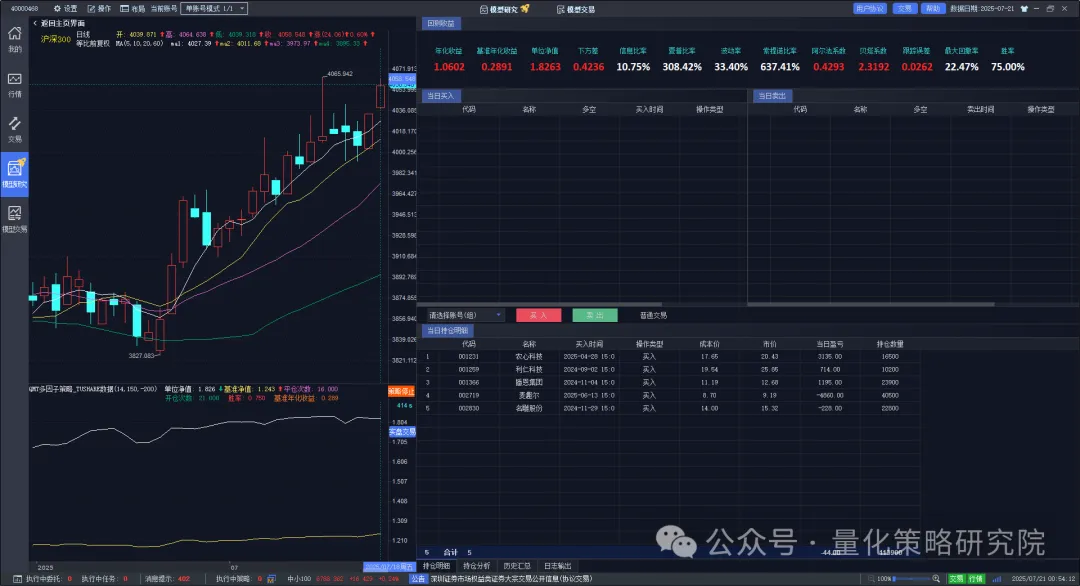Click the 消息提示 402 status entry
The image size is (1080, 586).
pyautogui.click(x=167, y=579)
